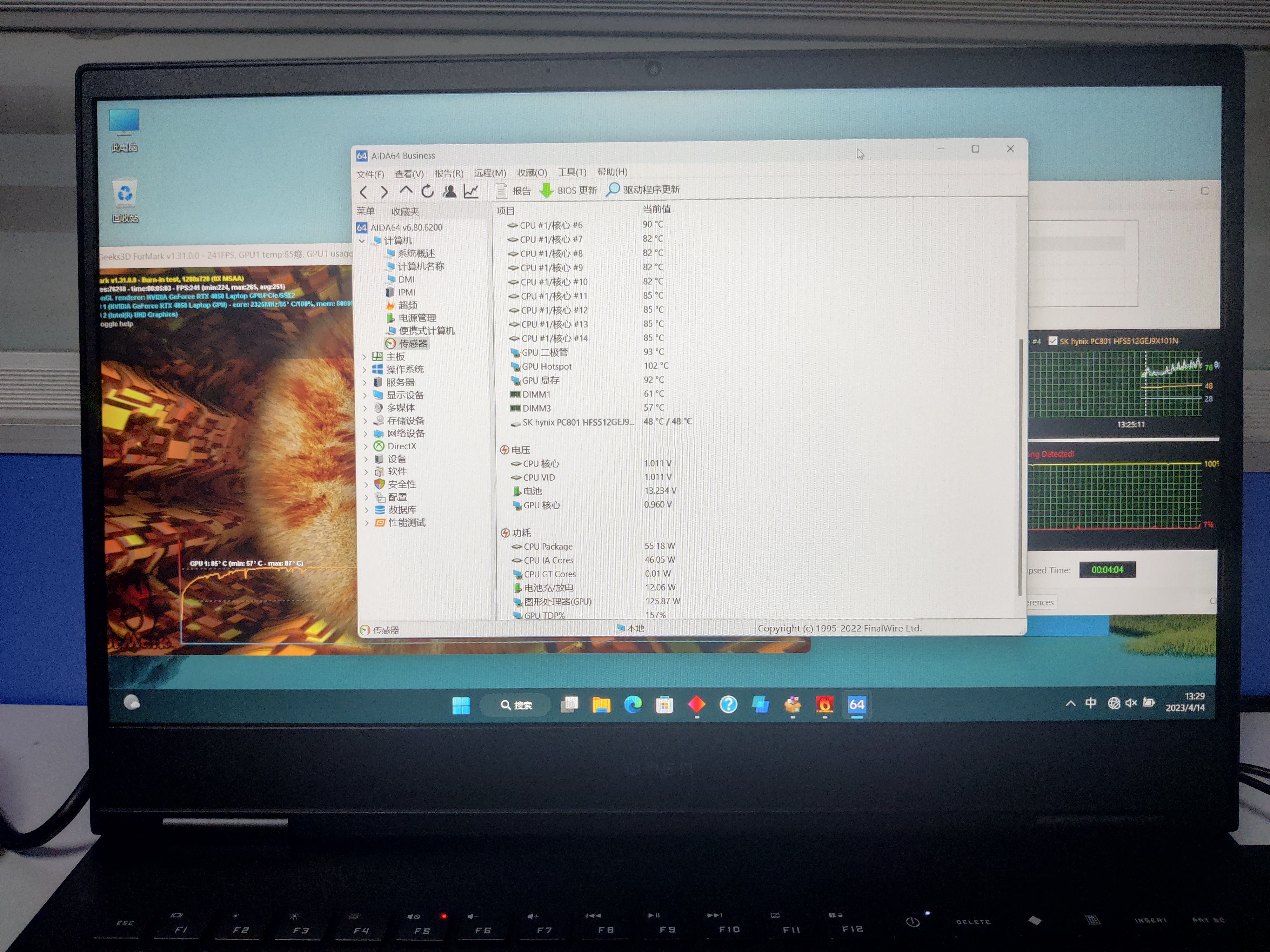This screenshot has width=1270, height=952.
Task: Expand the 操作系统 tree node
Action: [x=364, y=370]
